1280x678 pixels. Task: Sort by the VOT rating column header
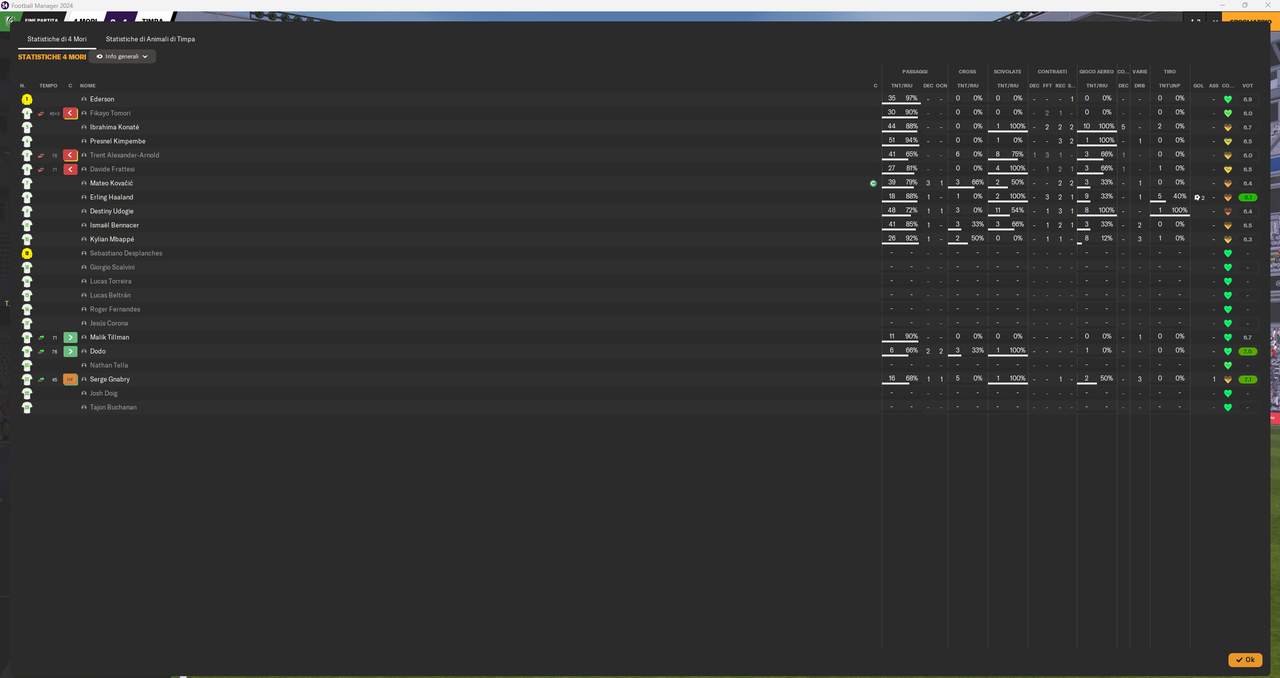[x=1247, y=85]
